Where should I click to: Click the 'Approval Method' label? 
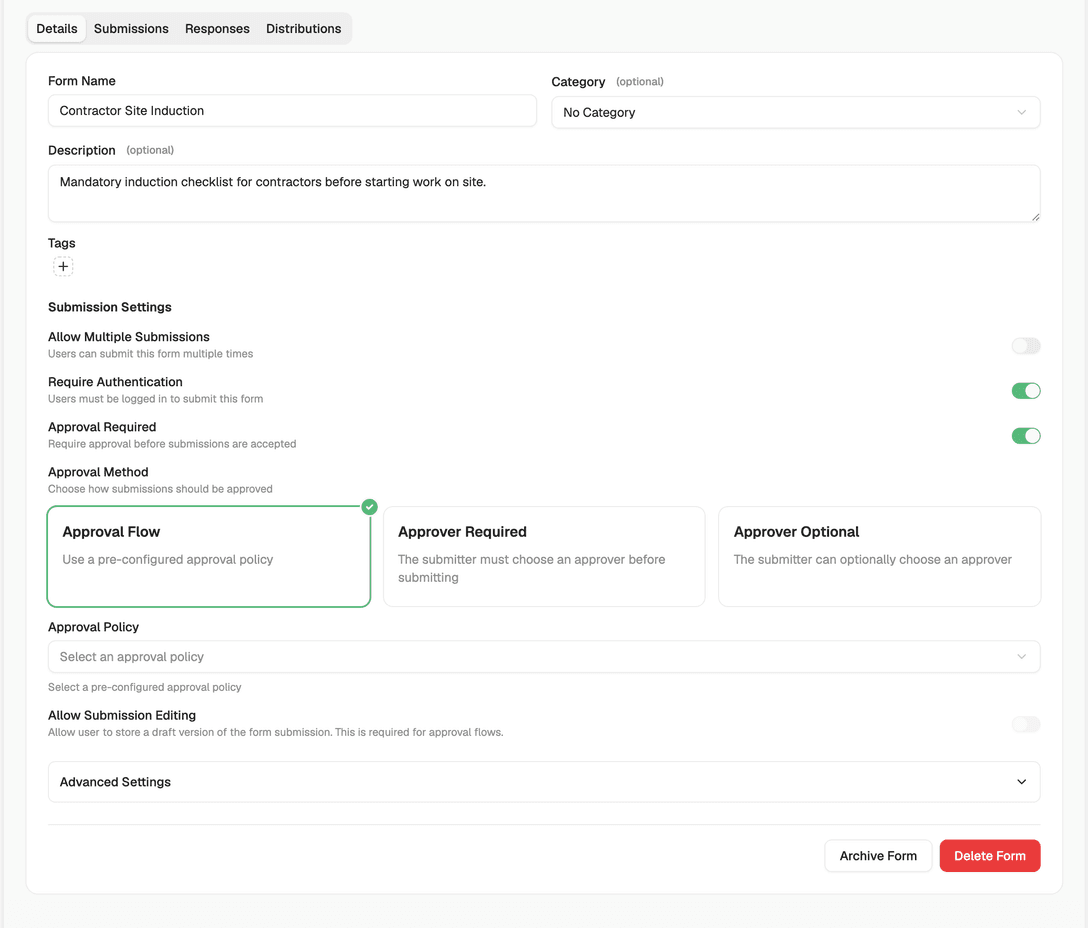[98, 472]
